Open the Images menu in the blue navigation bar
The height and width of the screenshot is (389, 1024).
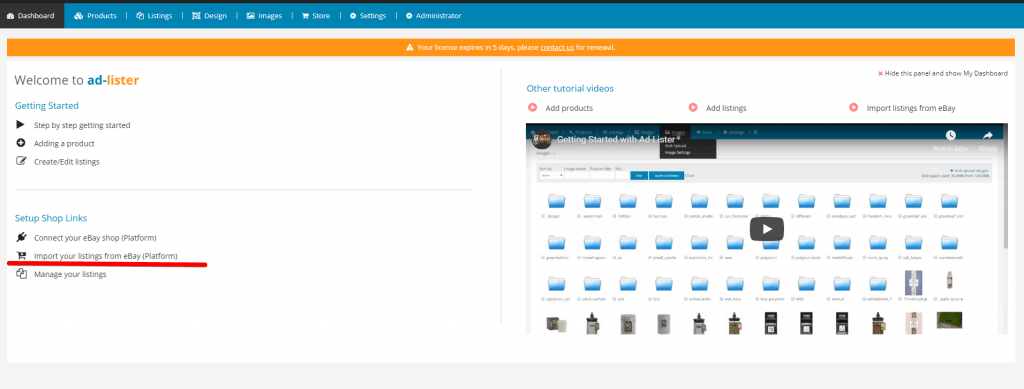tap(263, 16)
